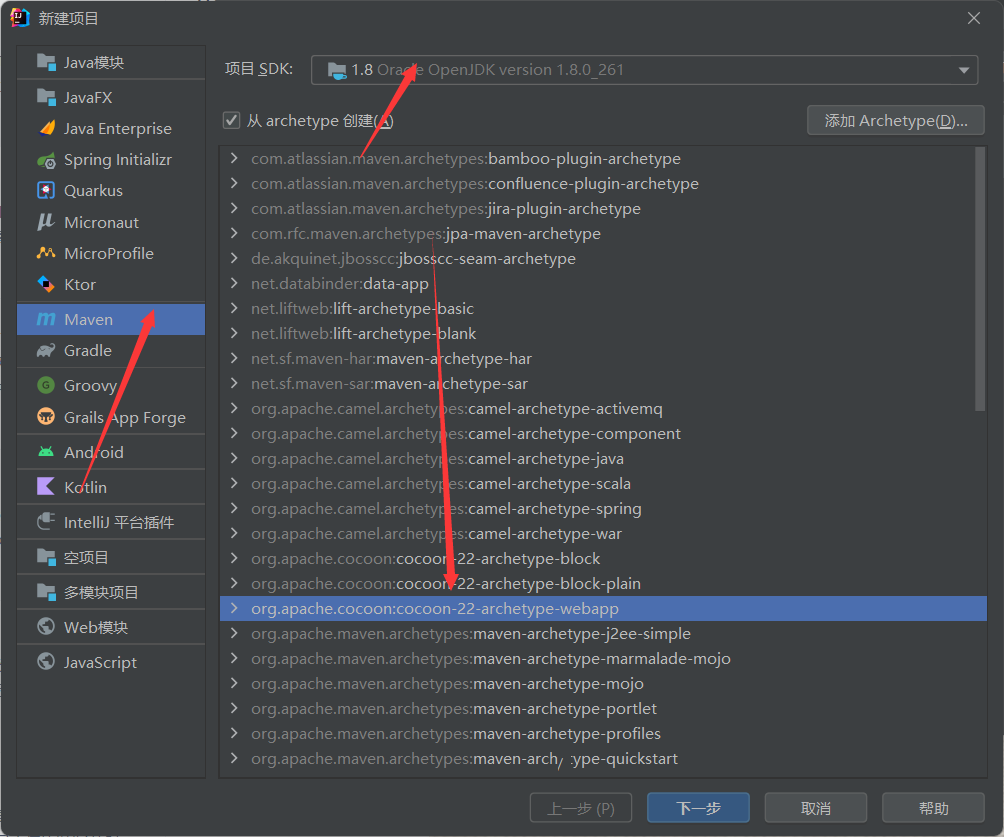Select the Android robot icon

tap(46, 452)
